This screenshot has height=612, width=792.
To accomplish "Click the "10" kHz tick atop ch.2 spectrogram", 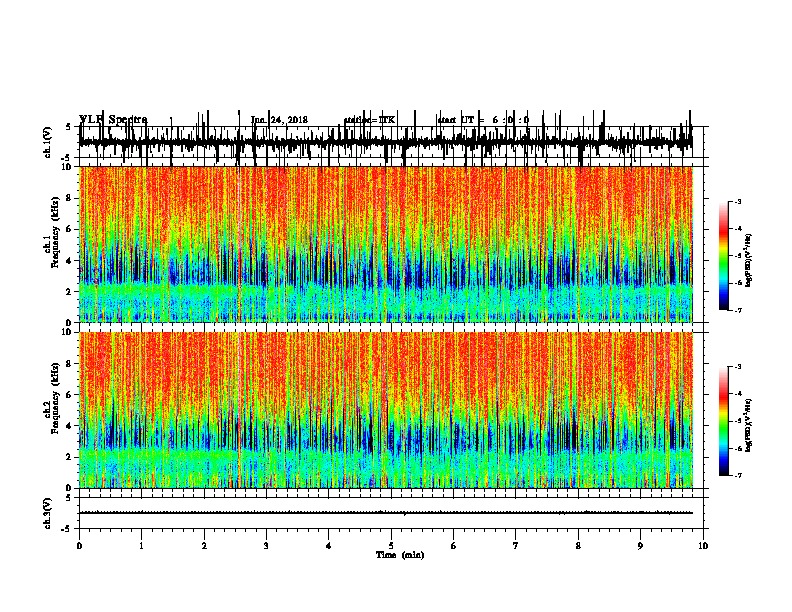I will click(68, 332).
